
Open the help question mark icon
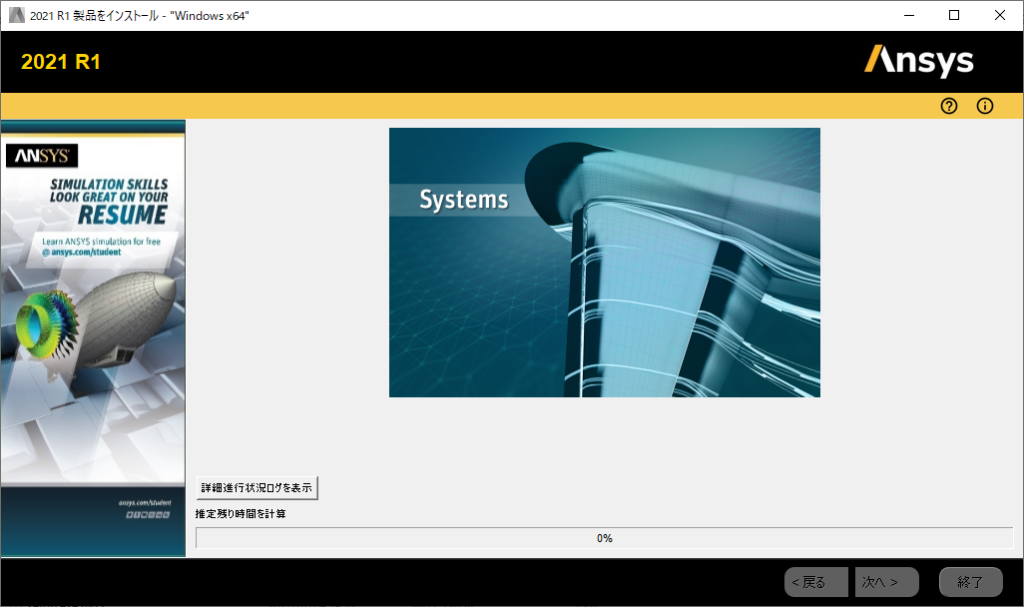point(949,106)
